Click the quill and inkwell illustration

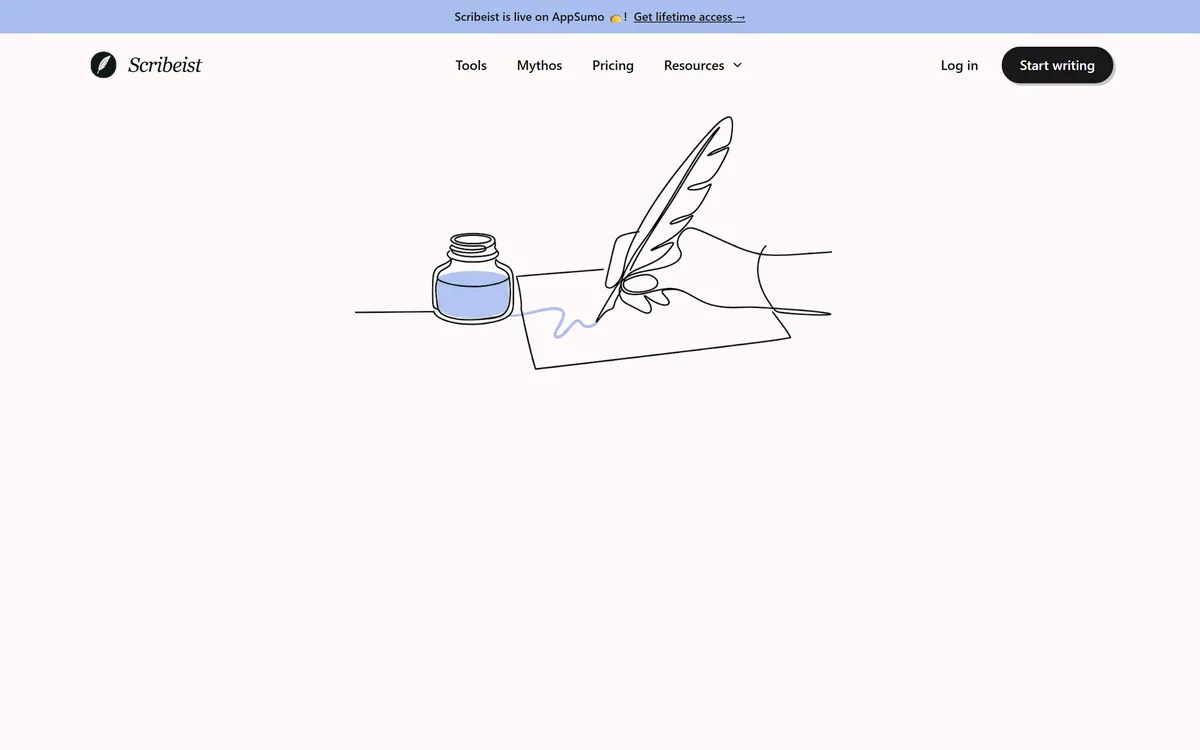click(593, 243)
